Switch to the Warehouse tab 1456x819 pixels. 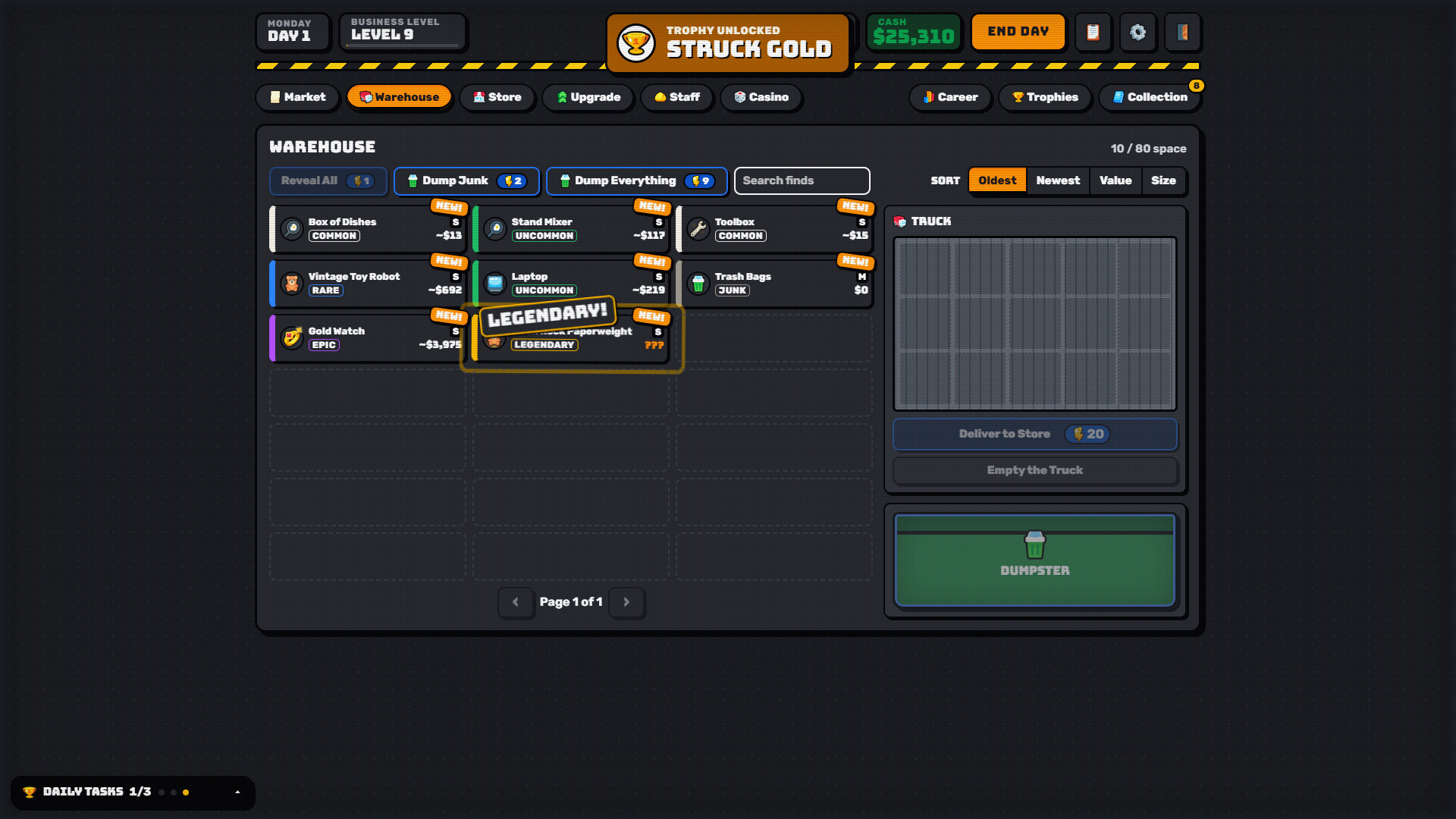pos(399,97)
